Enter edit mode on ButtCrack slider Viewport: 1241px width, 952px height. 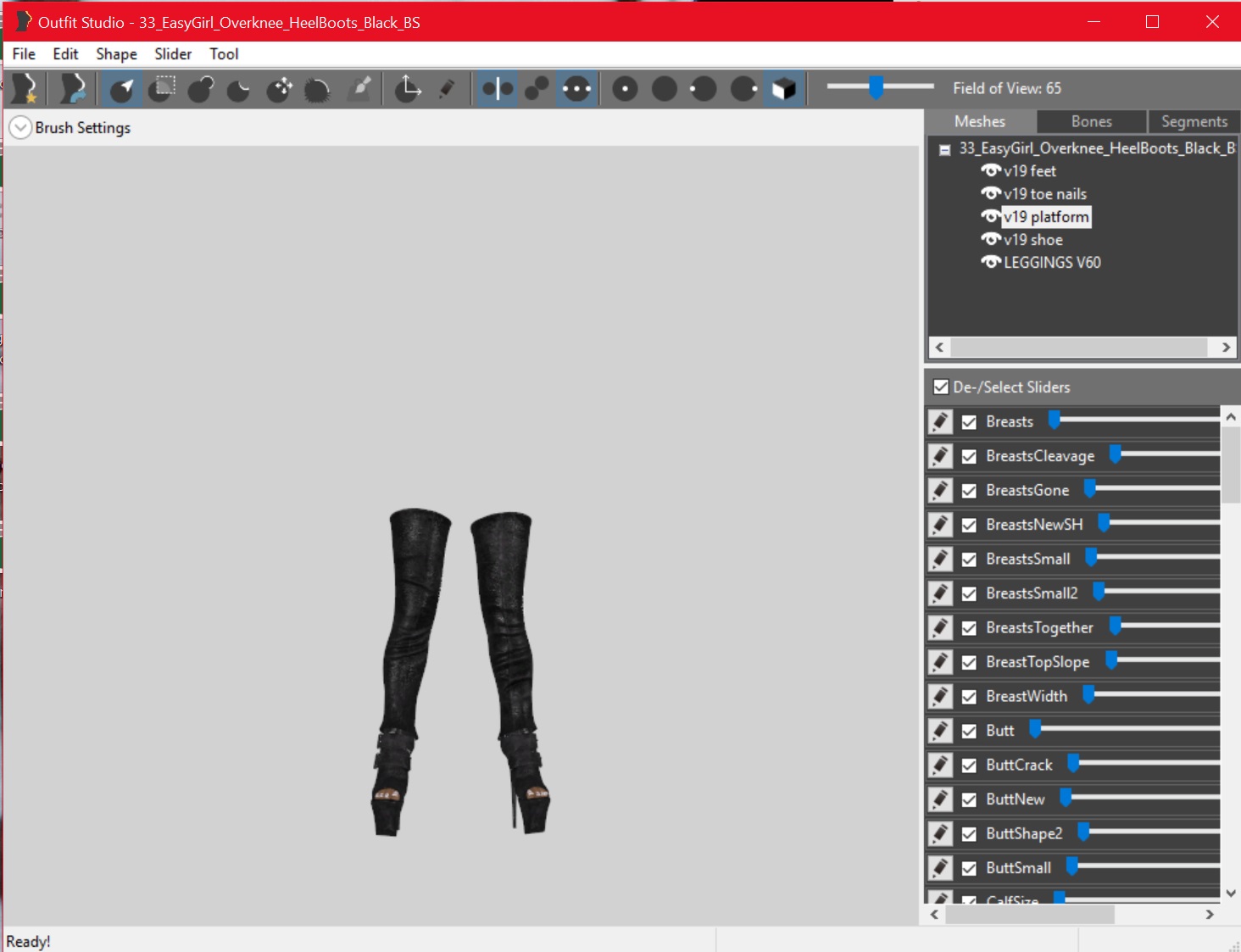coord(940,764)
